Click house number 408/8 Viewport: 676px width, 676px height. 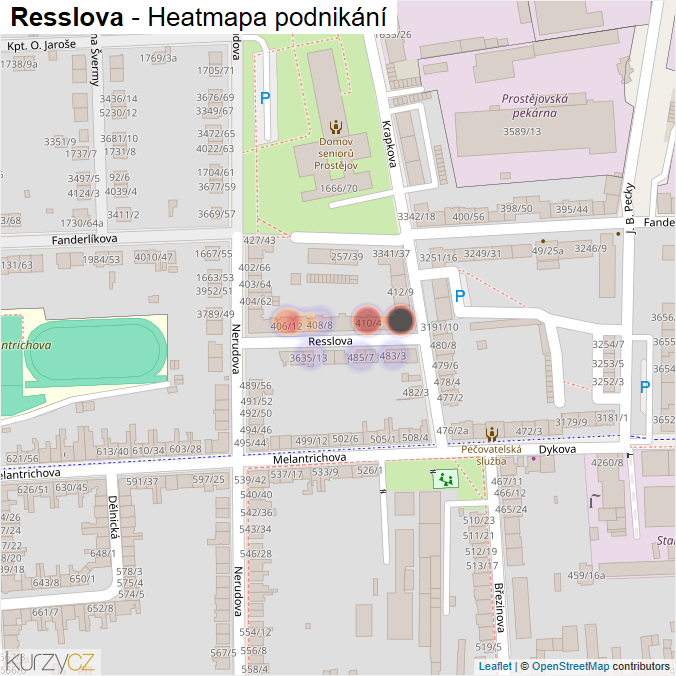[319, 325]
